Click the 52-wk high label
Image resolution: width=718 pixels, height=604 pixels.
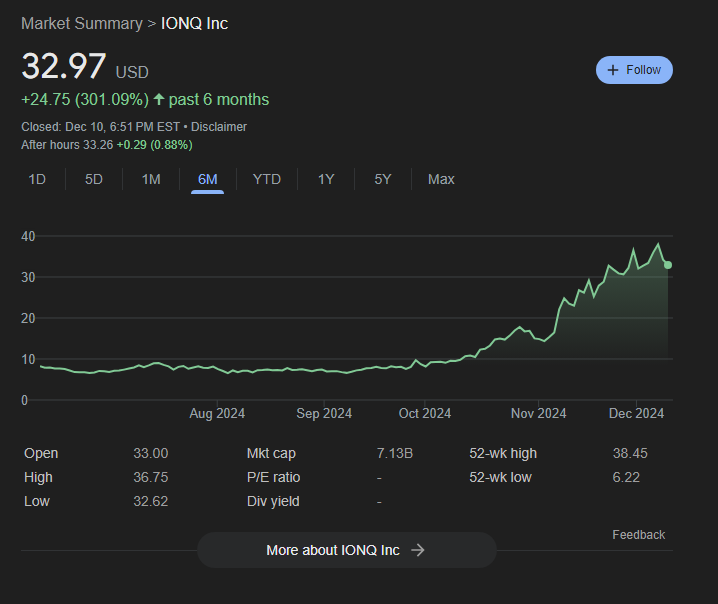[503, 453]
